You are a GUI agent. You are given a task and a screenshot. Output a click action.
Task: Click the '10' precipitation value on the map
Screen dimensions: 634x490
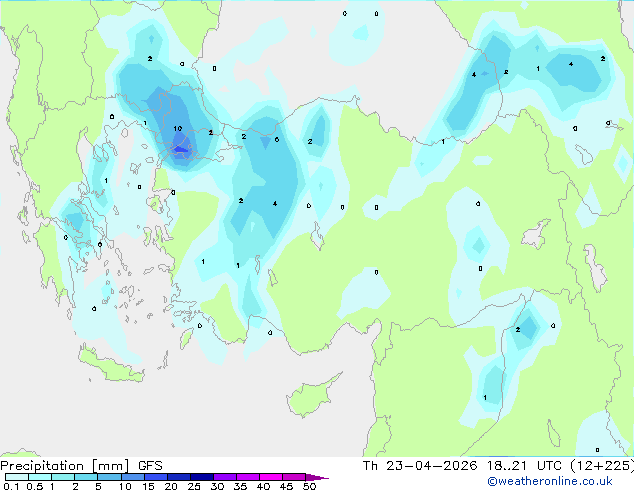[178, 129]
